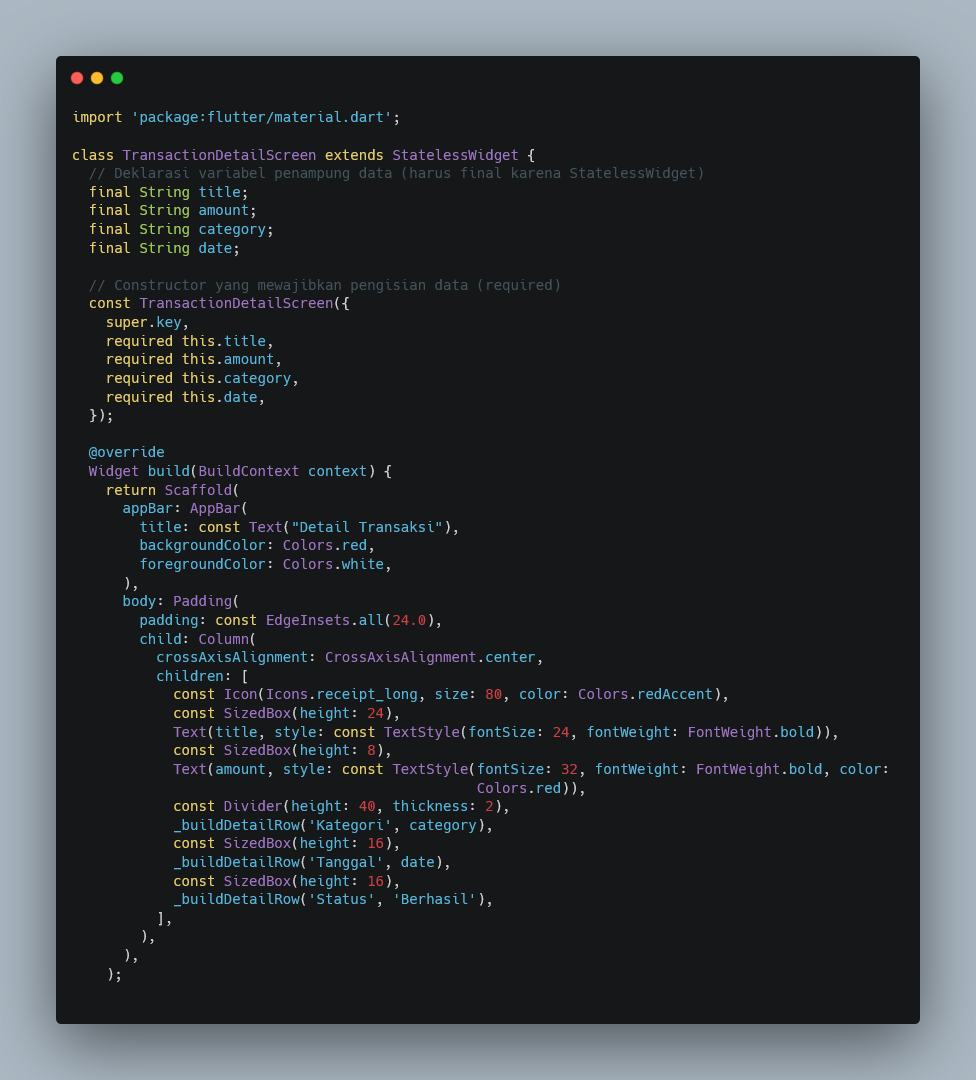Click Widget build(BuildContext context) line
Image resolution: width=976 pixels, height=1080 pixels.
coord(240,471)
